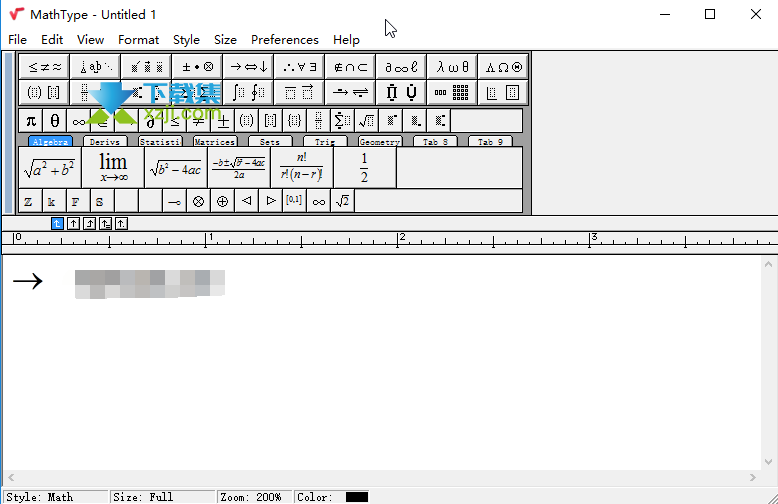
Task: Open the relational symbols palette (≤≠≈)
Action: pos(44,67)
